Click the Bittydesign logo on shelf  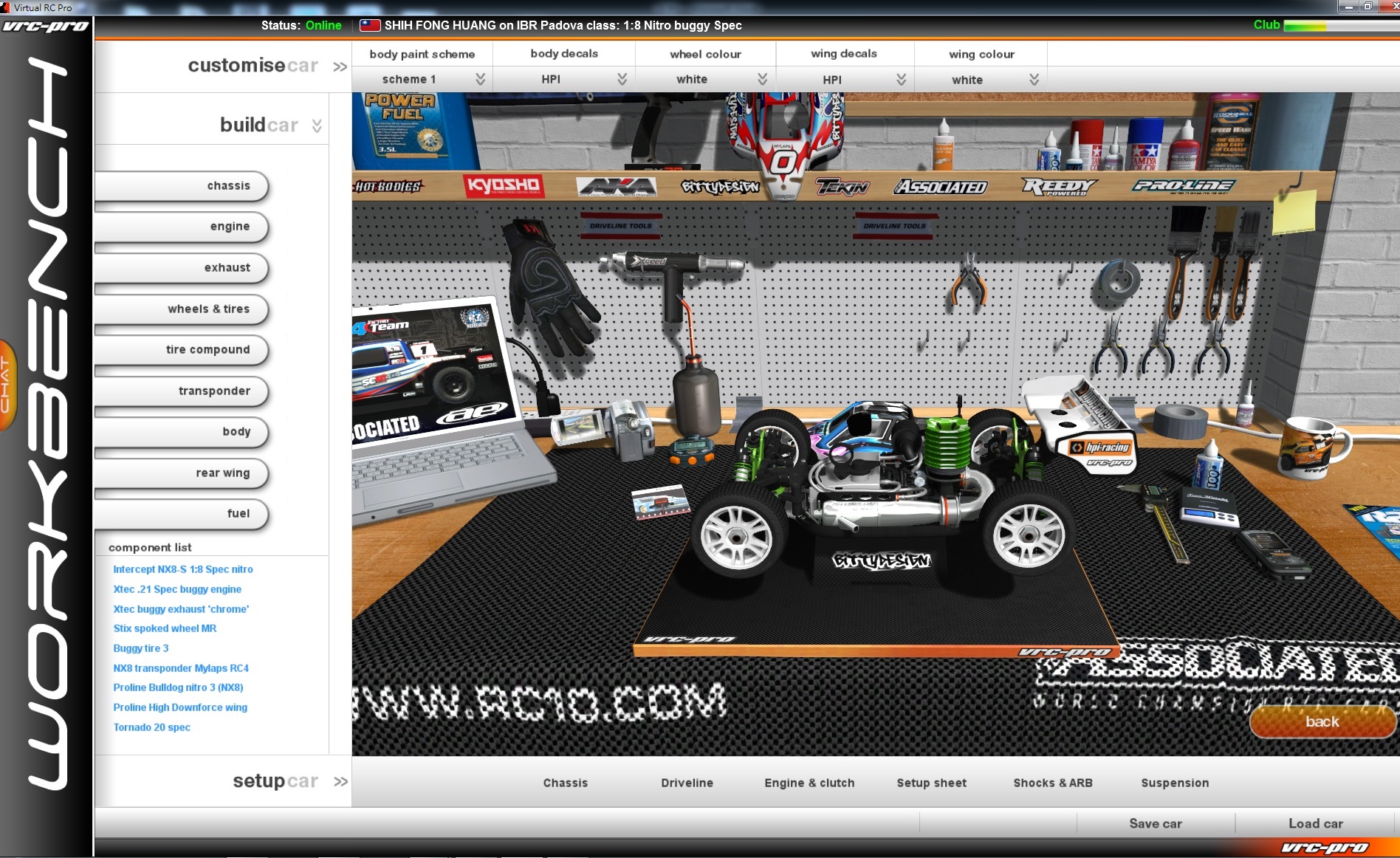[x=720, y=187]
